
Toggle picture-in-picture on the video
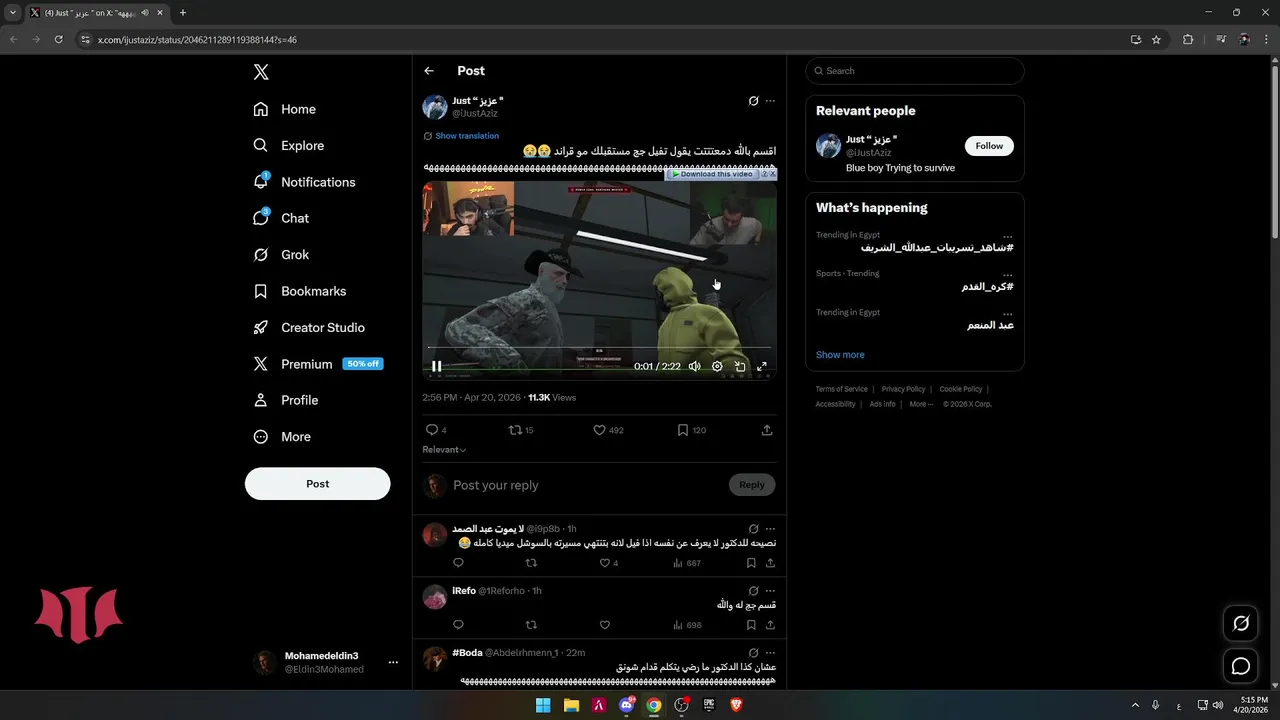pyautogui.click(x=740, y=366)
